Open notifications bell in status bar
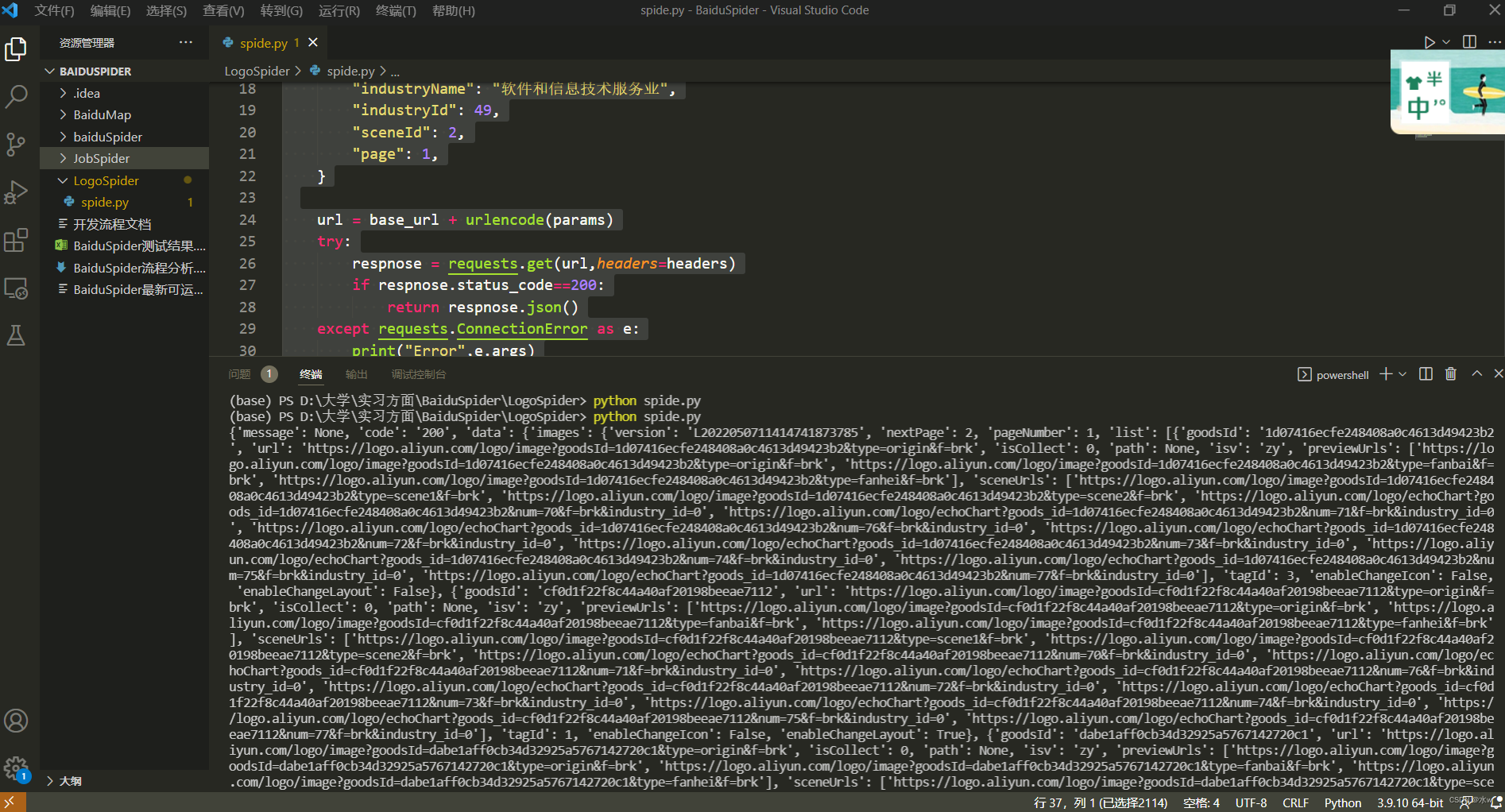 tap(1496, 803)
